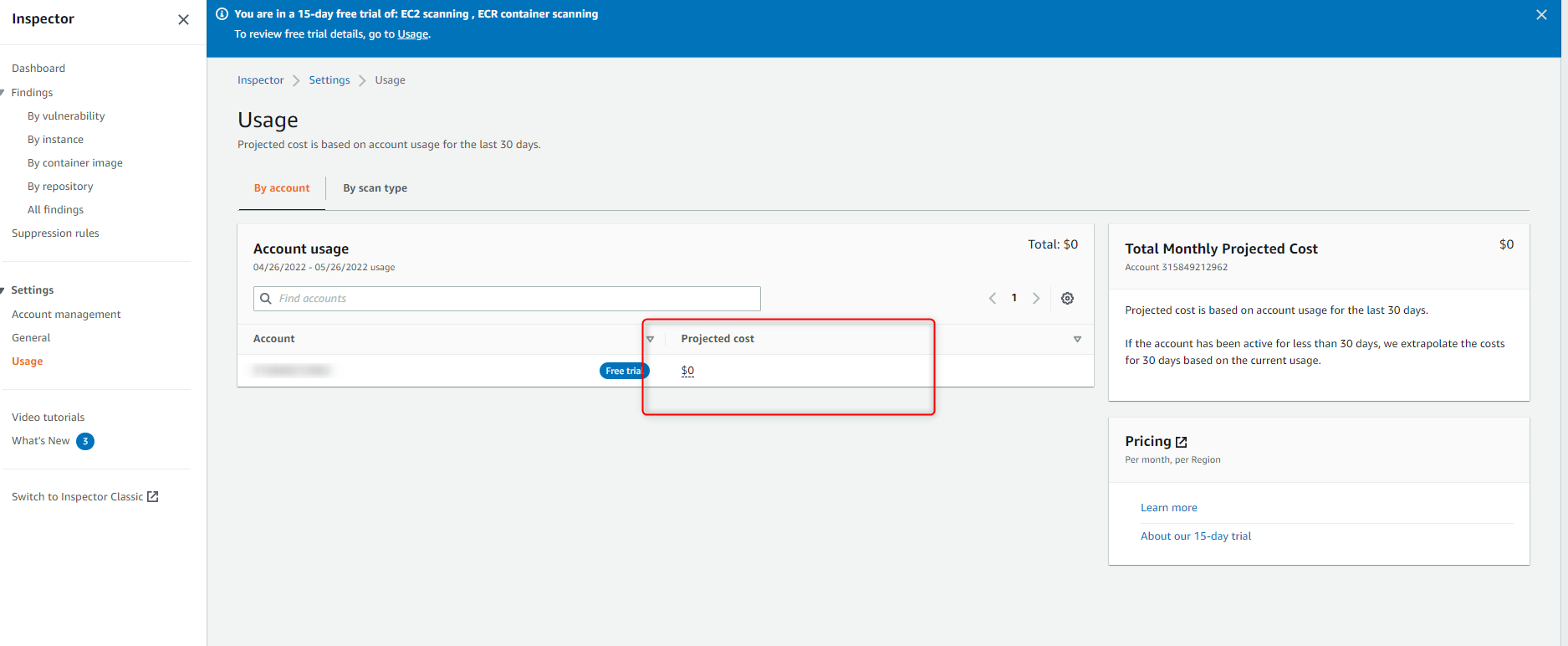The width and height of the screenshot is (1568, 646).
Task: Click Account 315849212962 text
Action: click(1176, 268)
